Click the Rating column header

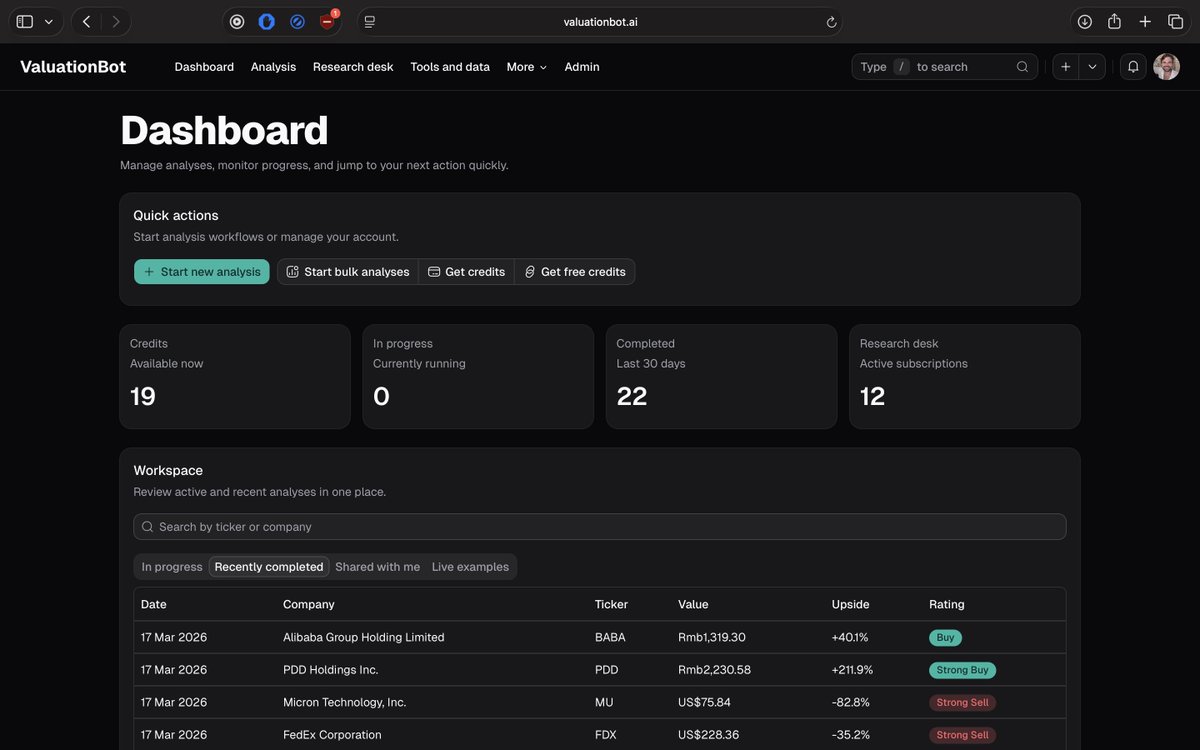tap(947, 604)
